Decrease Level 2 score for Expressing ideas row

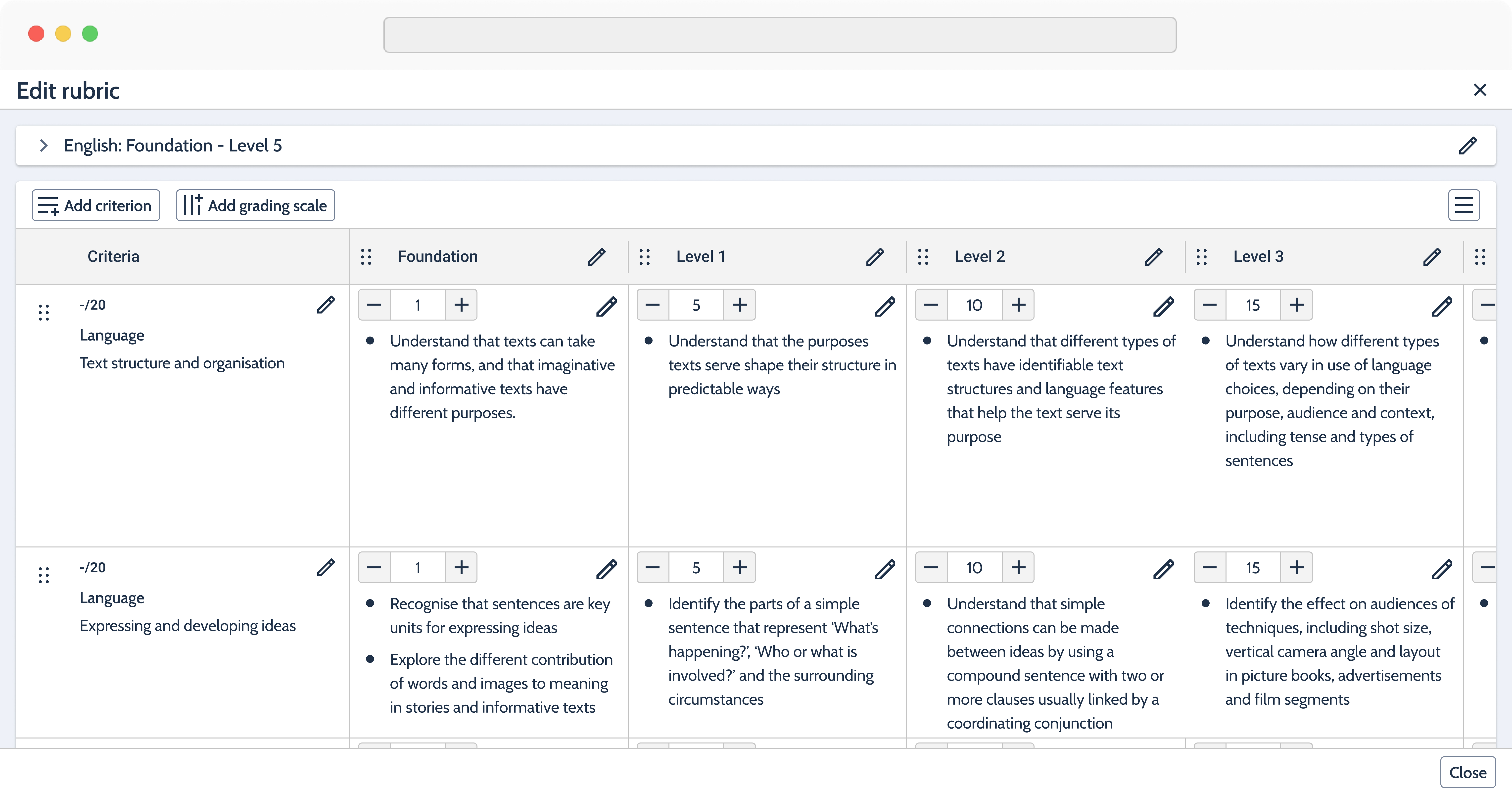(932, 567)
